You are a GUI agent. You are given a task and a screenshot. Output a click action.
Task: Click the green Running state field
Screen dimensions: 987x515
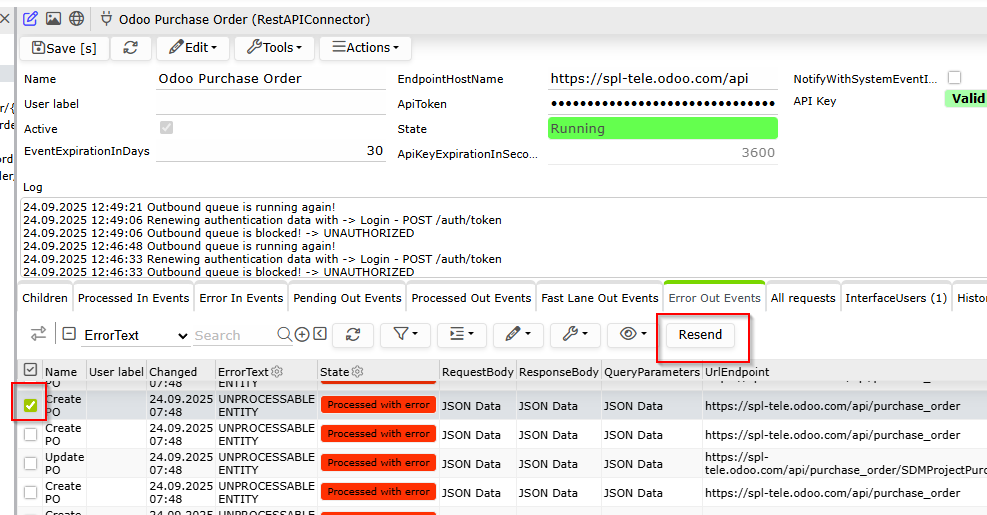(x=662, y=128)
